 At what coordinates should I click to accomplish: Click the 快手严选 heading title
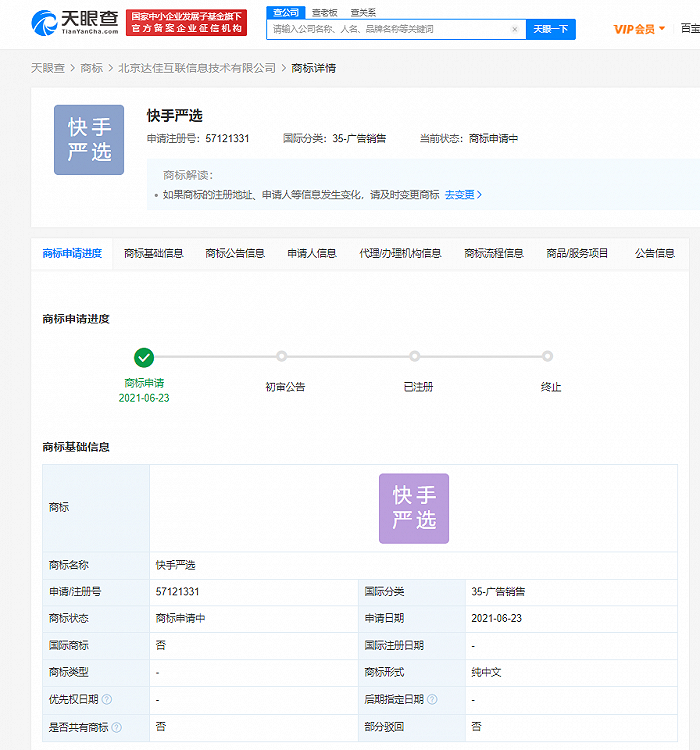pos(175,116)
